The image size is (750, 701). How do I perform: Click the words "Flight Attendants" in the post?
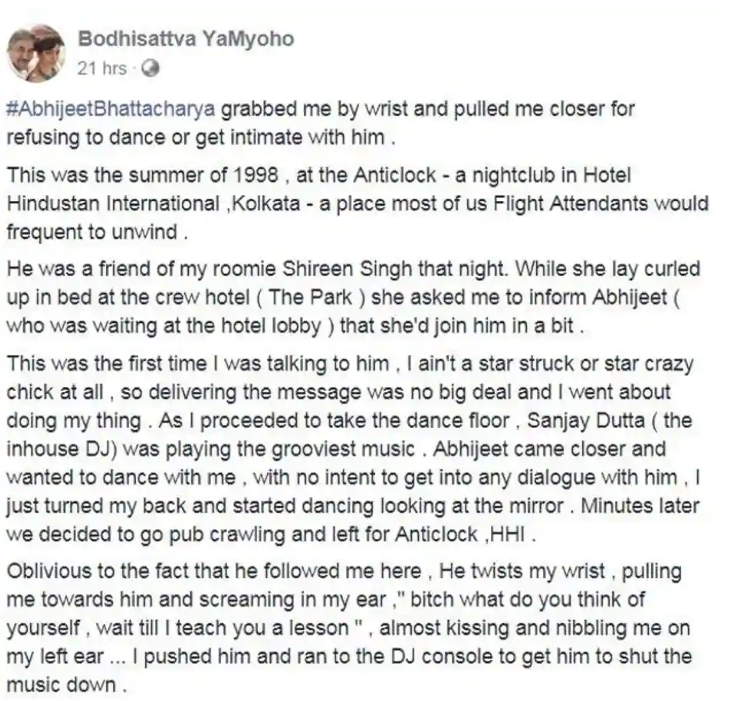pos(570,204)
